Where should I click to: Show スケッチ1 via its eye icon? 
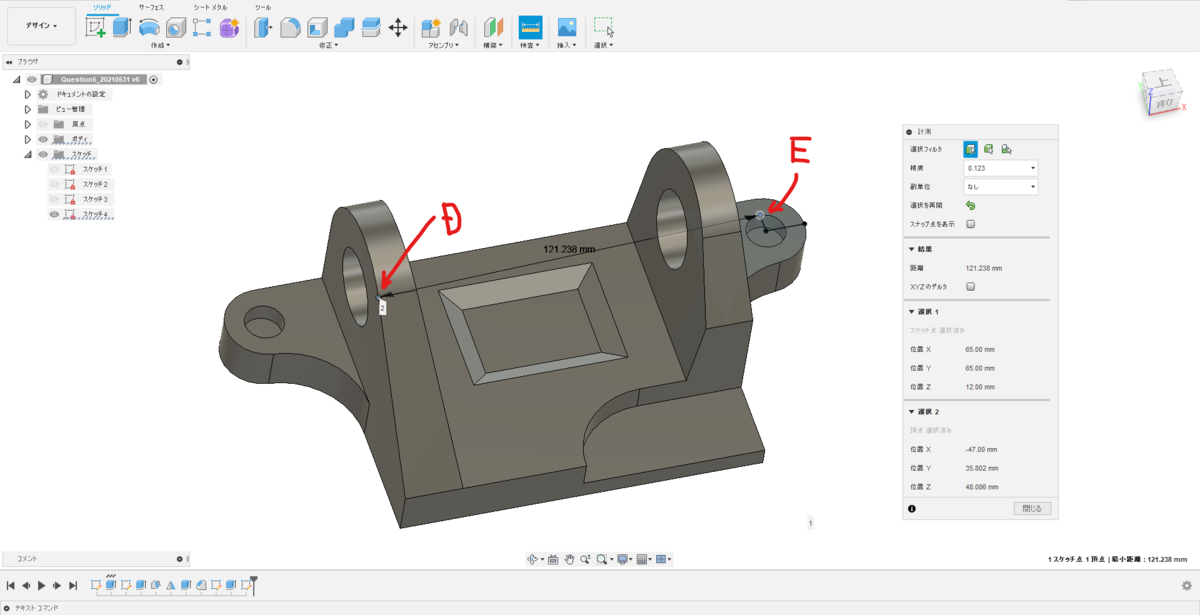pos(55,169)
